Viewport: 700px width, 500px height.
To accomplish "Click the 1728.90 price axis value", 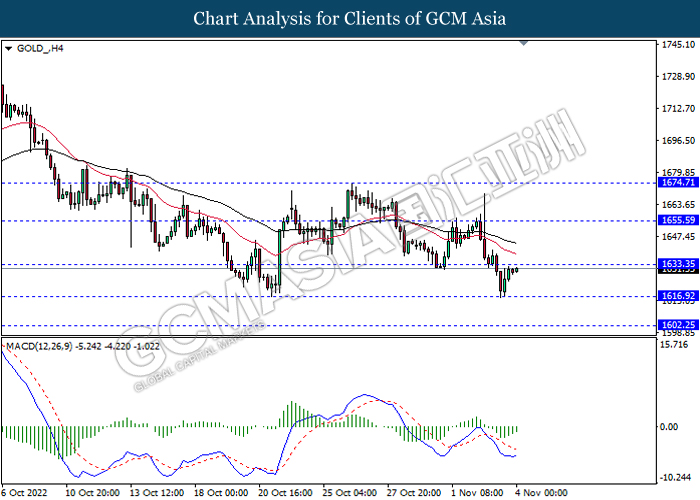I will point(678,76).
